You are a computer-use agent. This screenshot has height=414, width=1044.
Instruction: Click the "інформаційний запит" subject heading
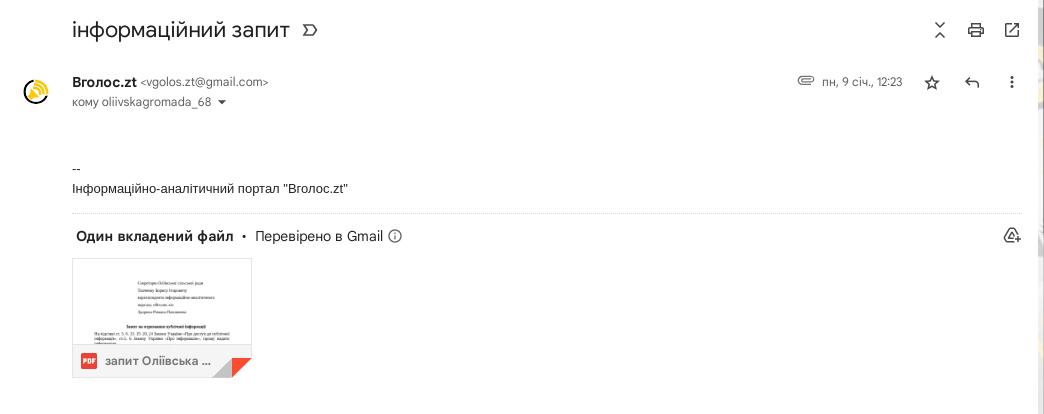(x=181, y=30)
